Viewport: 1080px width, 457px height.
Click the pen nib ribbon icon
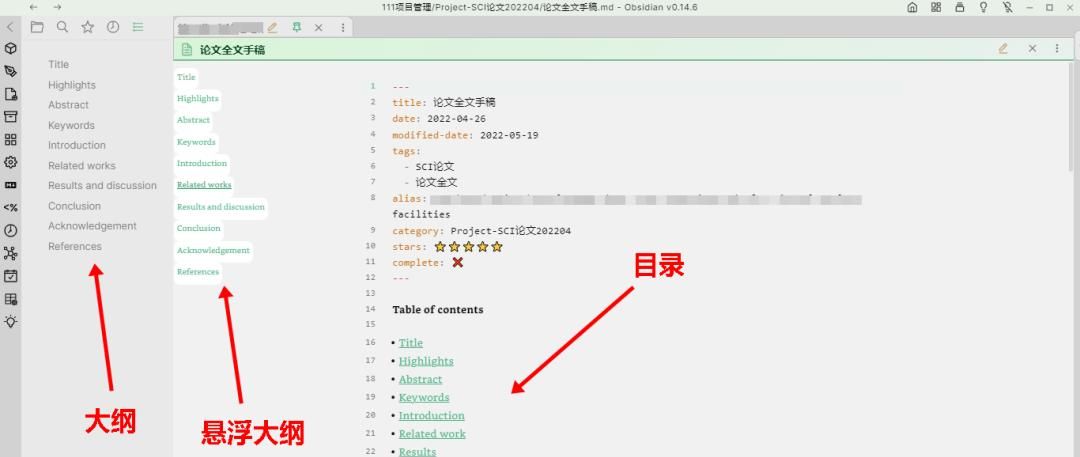[10, 72]
